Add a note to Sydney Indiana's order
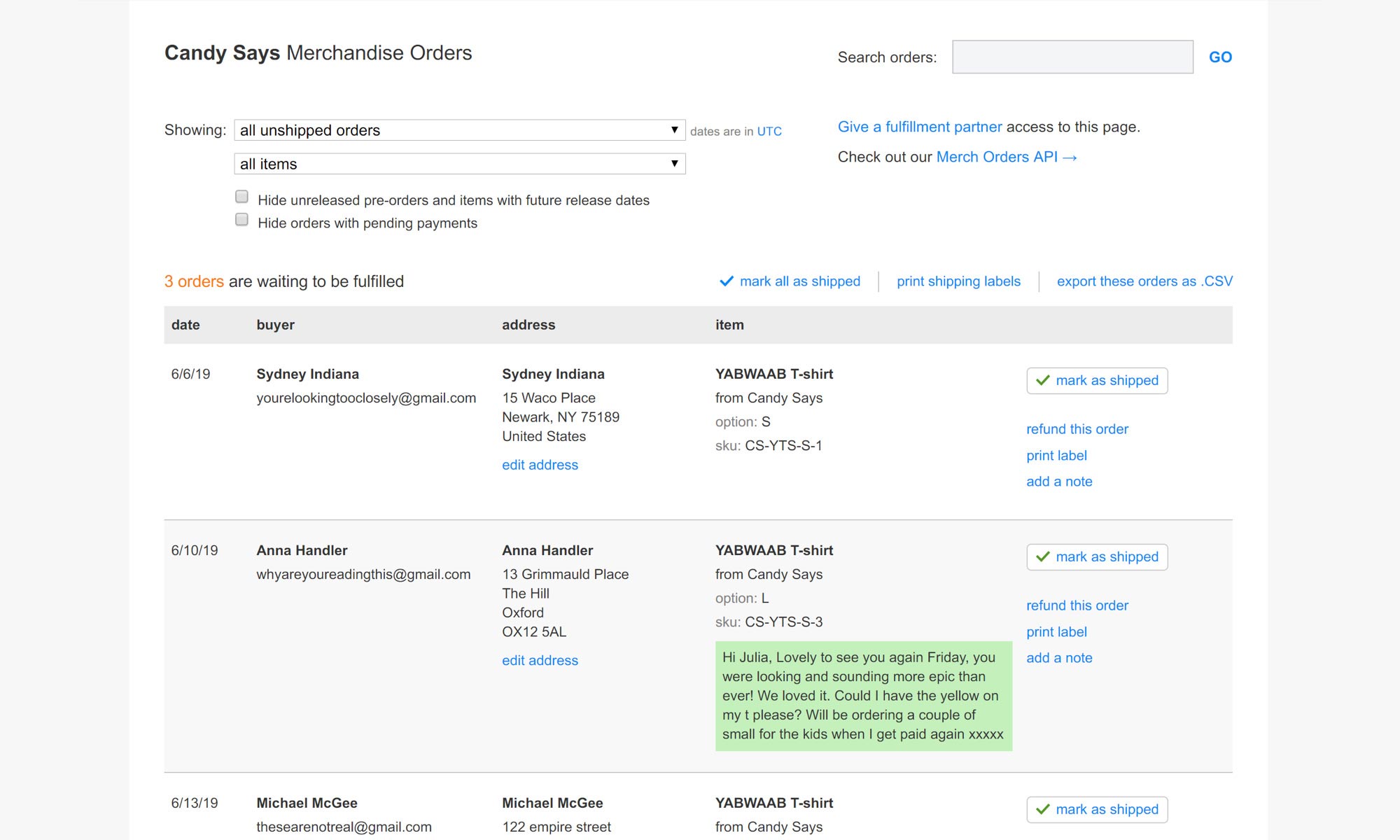Viewport: 1400px width, 840px height. pyautogui.click(x=1058, y=482)
